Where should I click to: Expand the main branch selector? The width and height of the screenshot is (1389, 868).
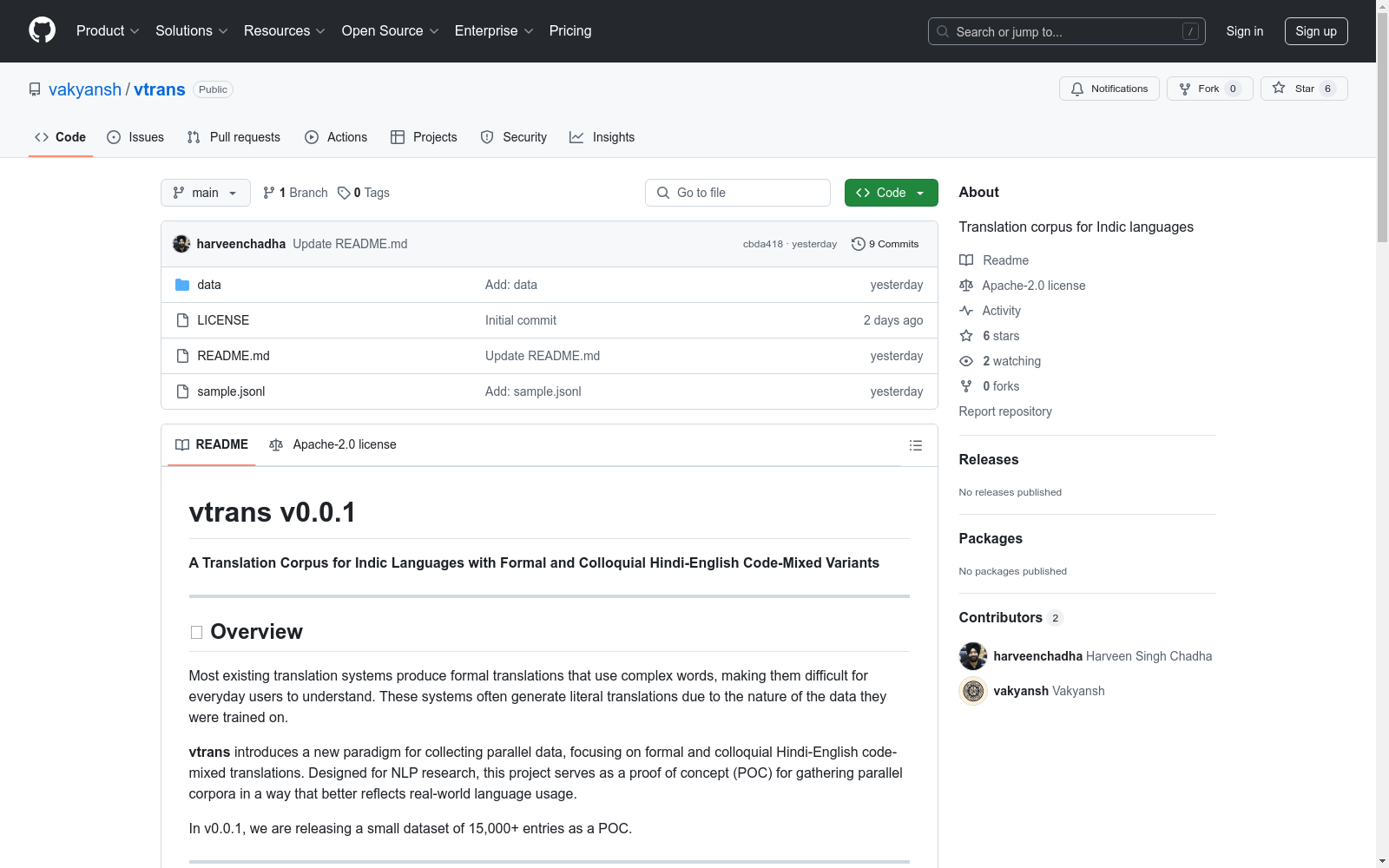206,193
